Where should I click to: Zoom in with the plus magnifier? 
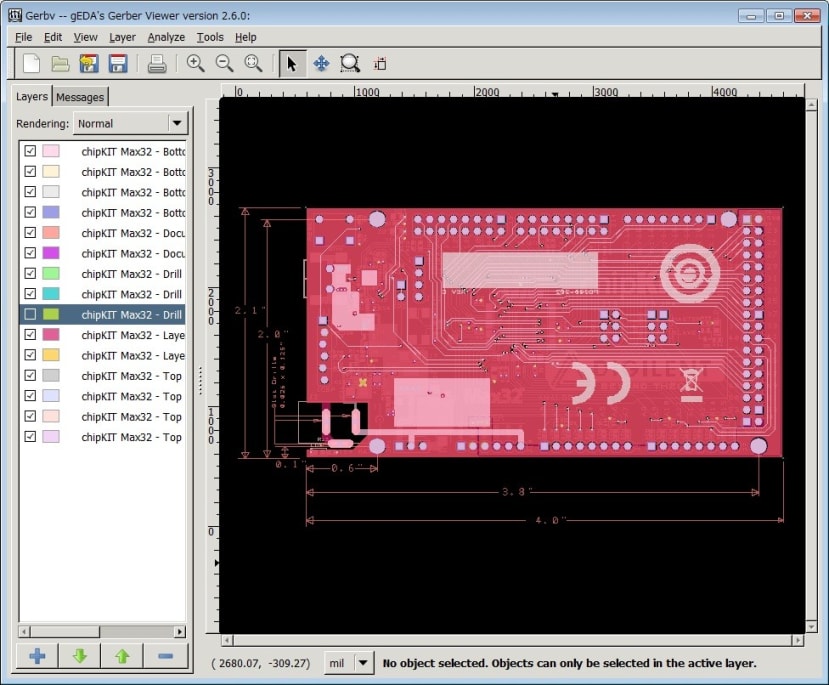pos(196,64)
